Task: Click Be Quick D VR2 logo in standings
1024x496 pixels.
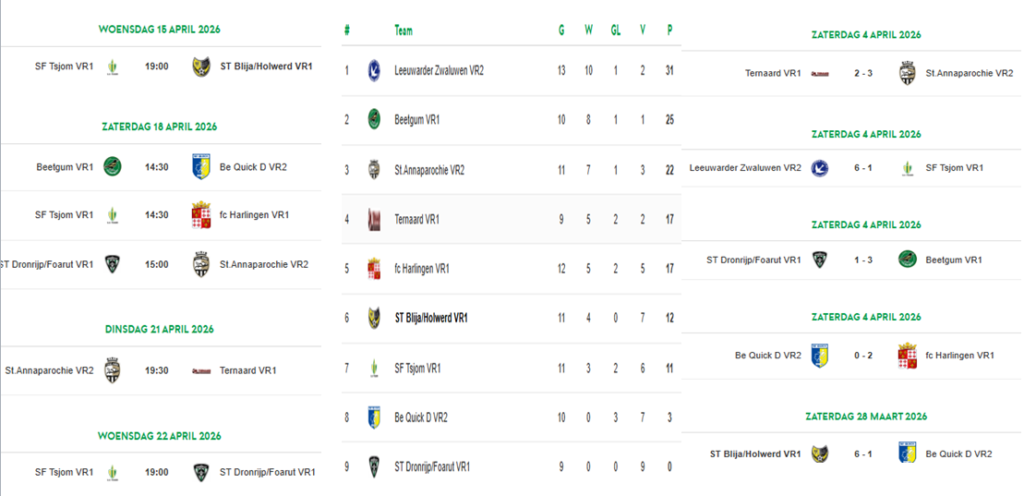Action: [x=374, y=417]
